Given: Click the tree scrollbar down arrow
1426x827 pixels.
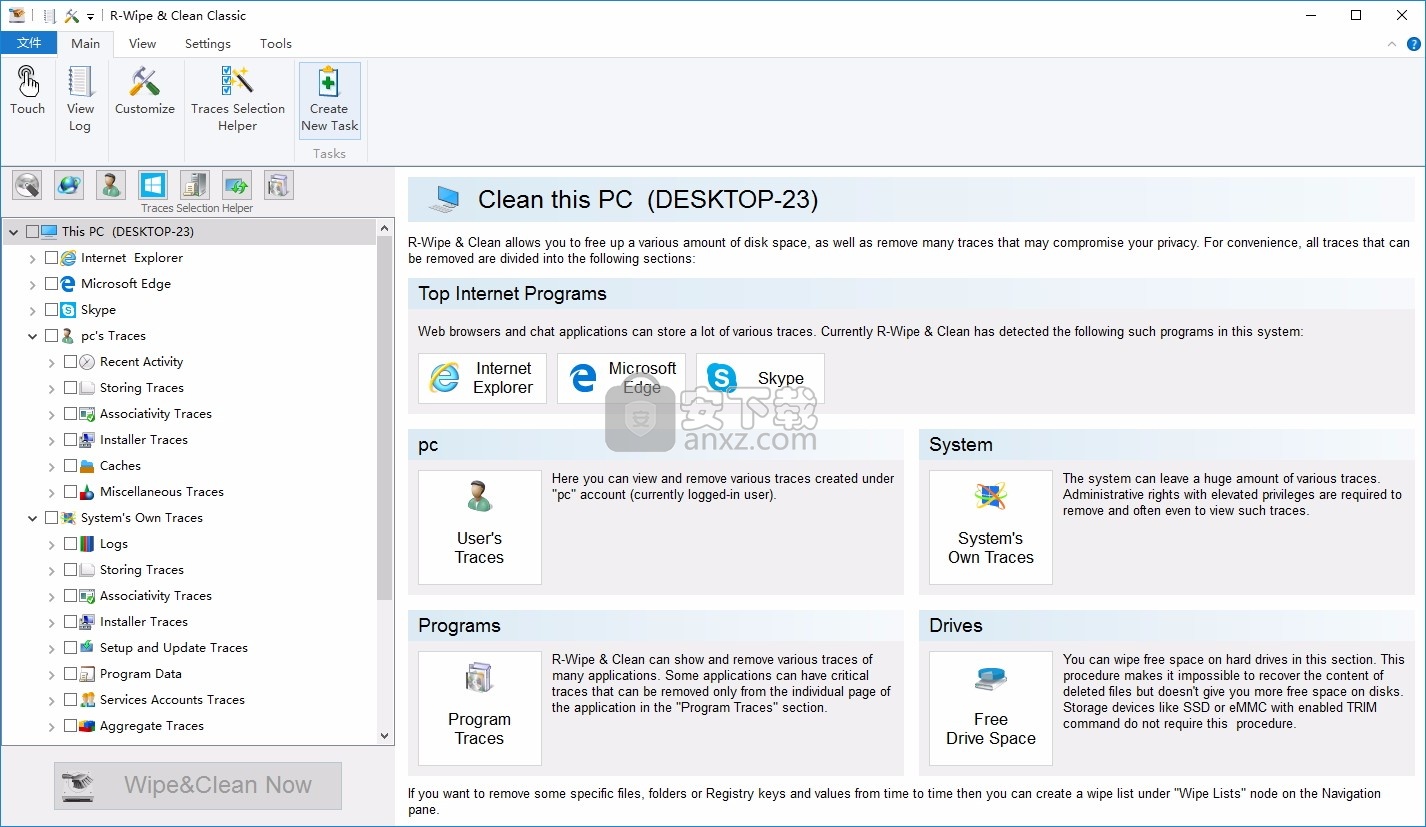Looking at the screenshot, I should pyautogui.click(x=385, y=736).
